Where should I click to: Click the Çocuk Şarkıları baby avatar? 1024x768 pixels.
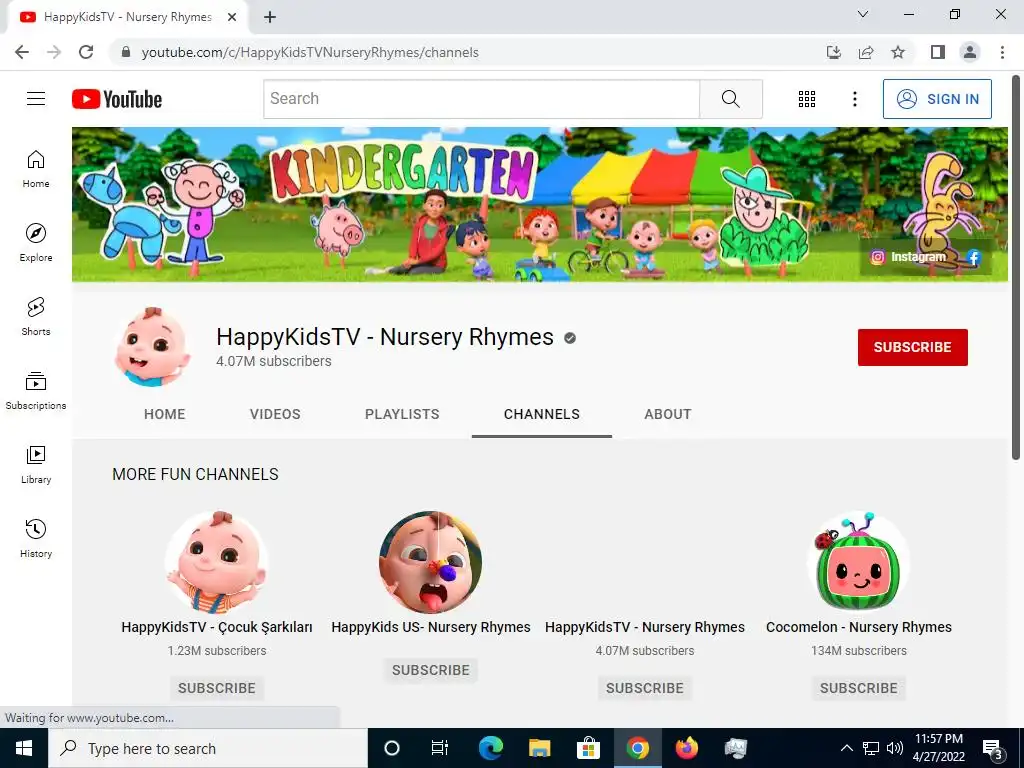point(217,562)
